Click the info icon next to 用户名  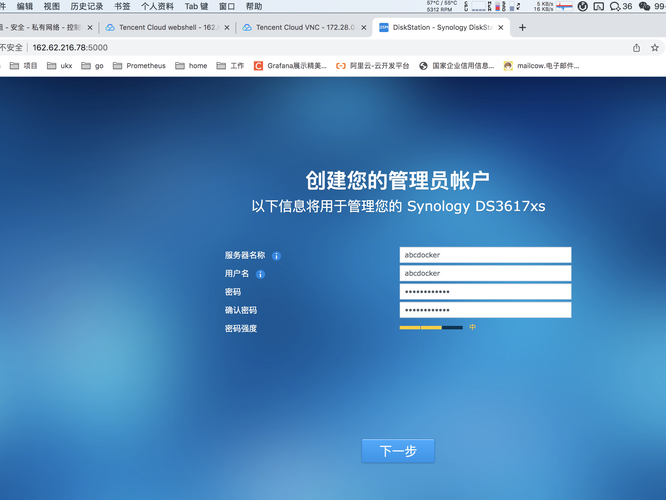tap(260, 274)
